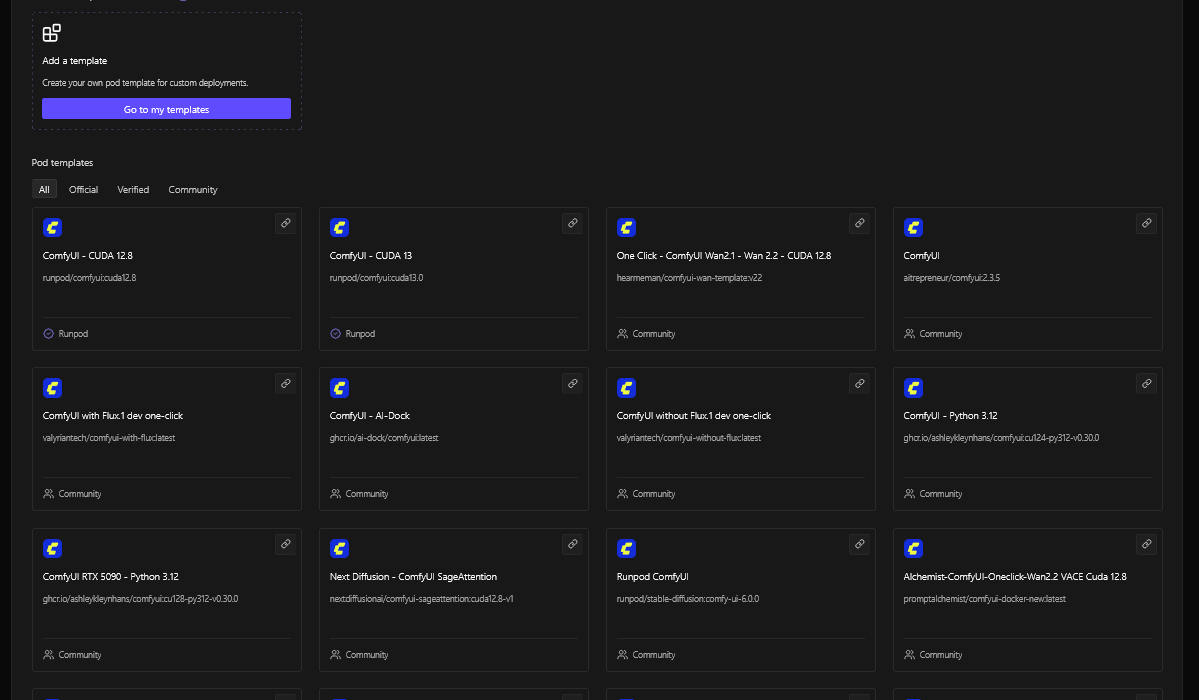This screenshot has height=700, width=1199.
Task: Select the All templates tab
Action: tap(44, 189)
